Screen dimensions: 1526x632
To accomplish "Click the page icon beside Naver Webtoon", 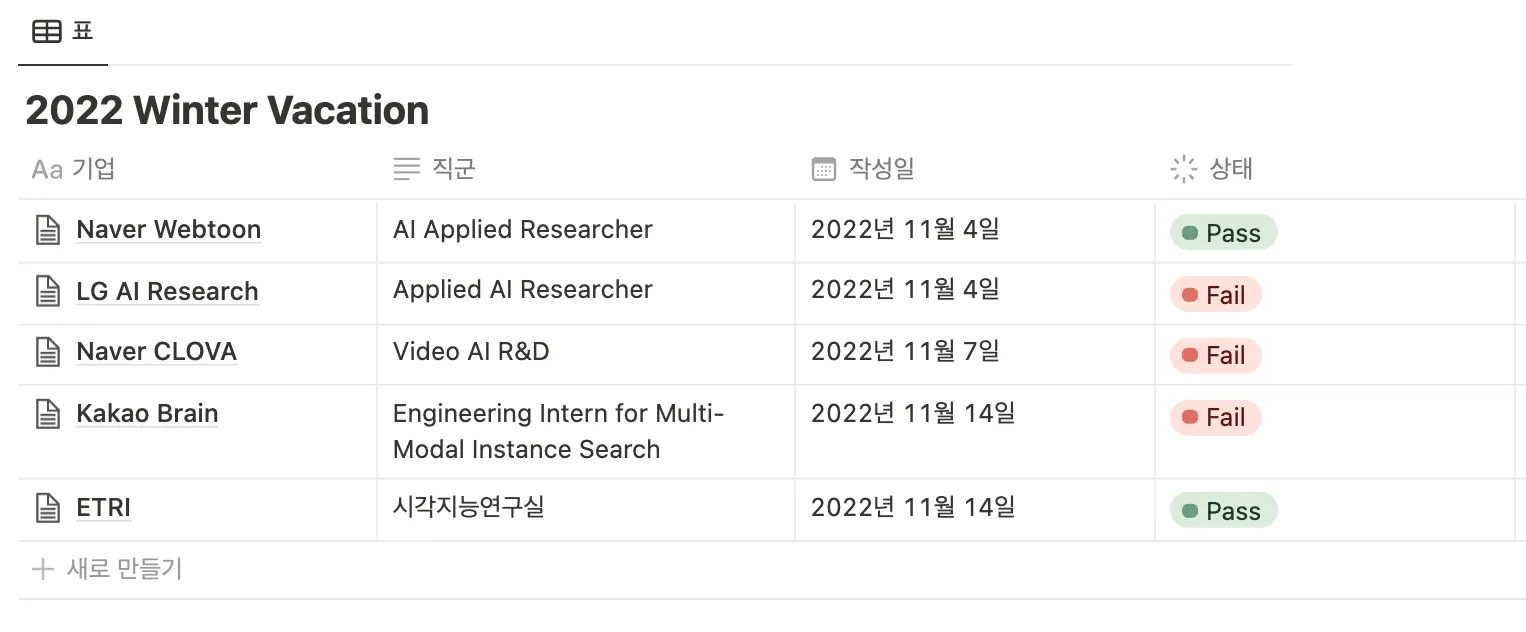I will click(x=47, y=230).
